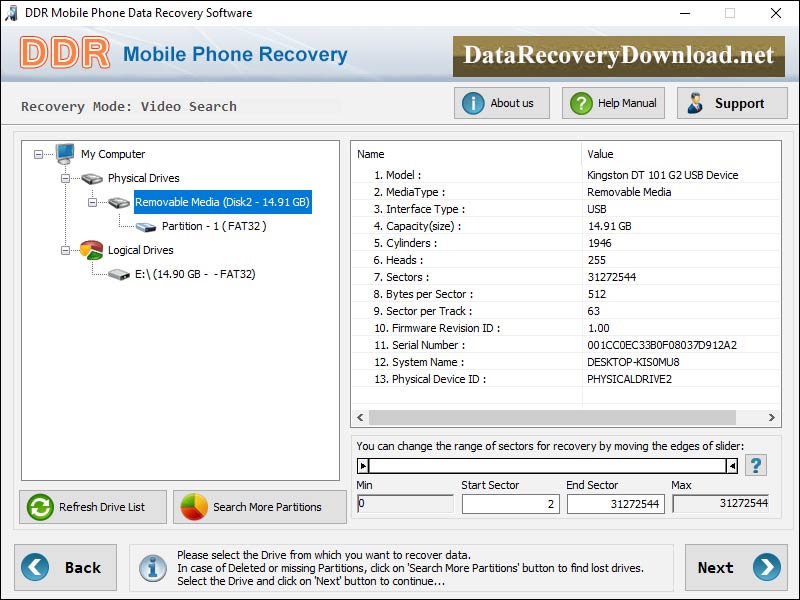
Task: Click the refresh icon on Refresh Drive List
Action: click(37, 507)
